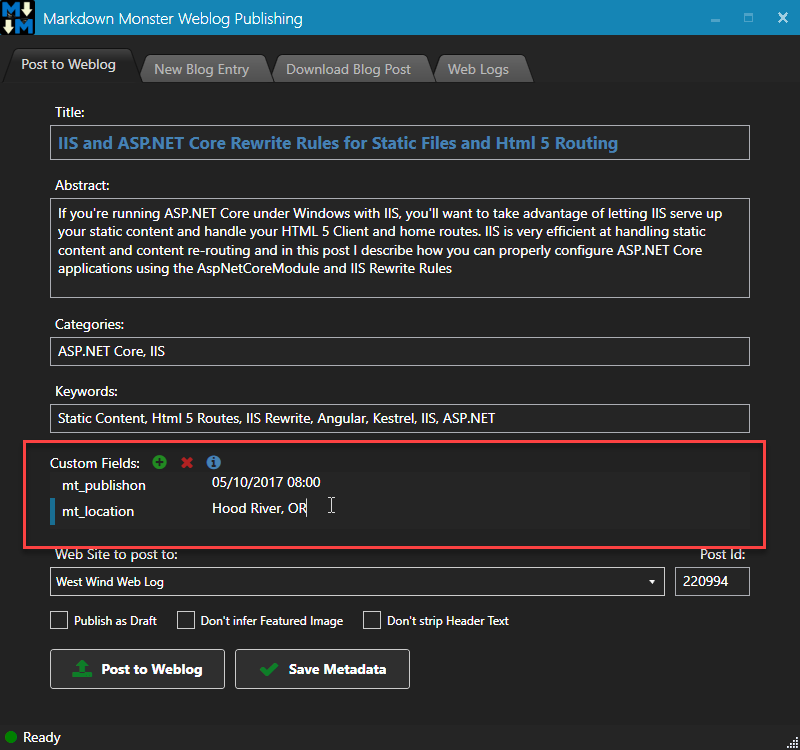Show custom fields info via blue icon
Viewport: 800px width, 750px height.
coord(214,462)
